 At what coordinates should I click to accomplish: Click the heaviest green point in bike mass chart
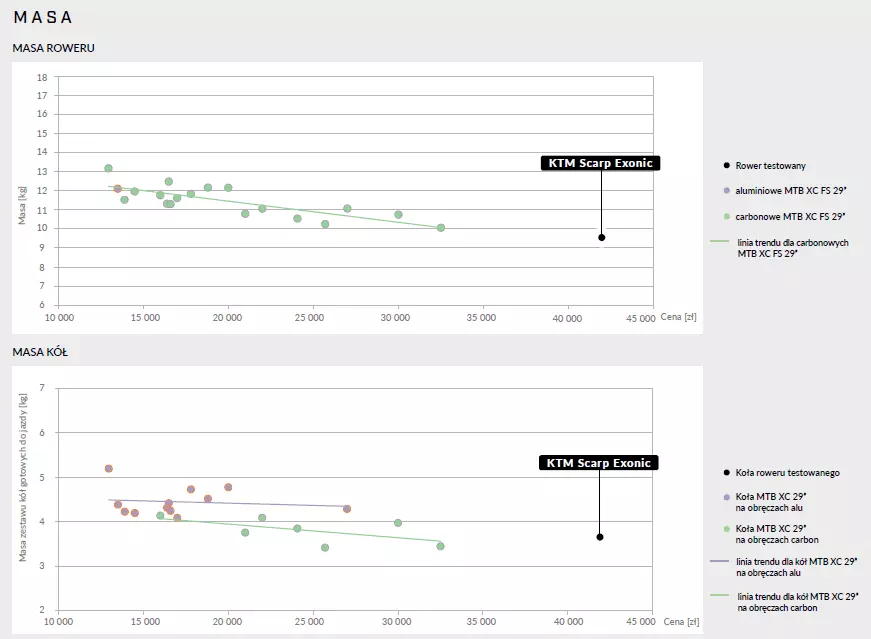coord(108,168)
